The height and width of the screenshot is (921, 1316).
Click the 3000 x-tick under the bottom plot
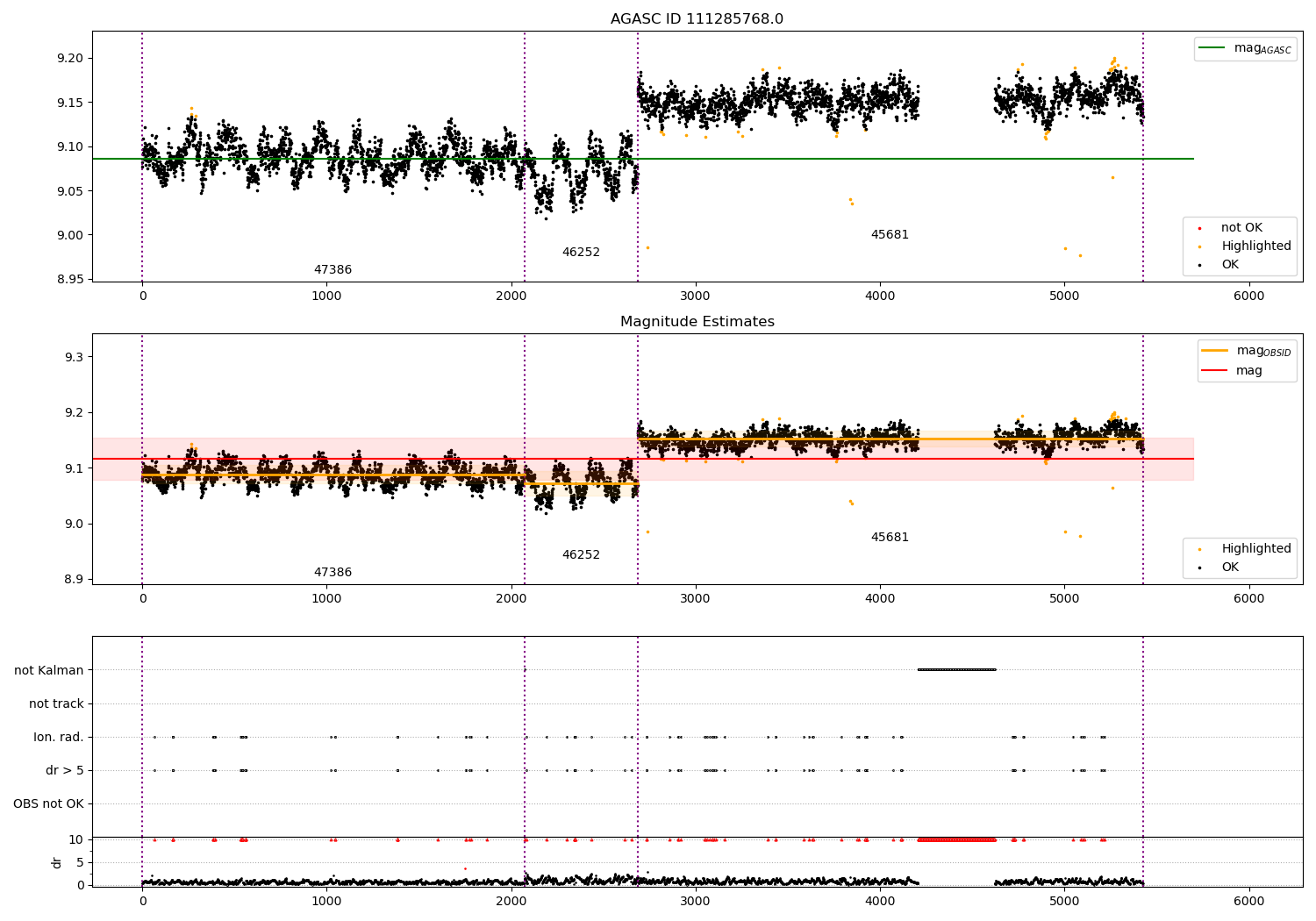tap(696, 902)
